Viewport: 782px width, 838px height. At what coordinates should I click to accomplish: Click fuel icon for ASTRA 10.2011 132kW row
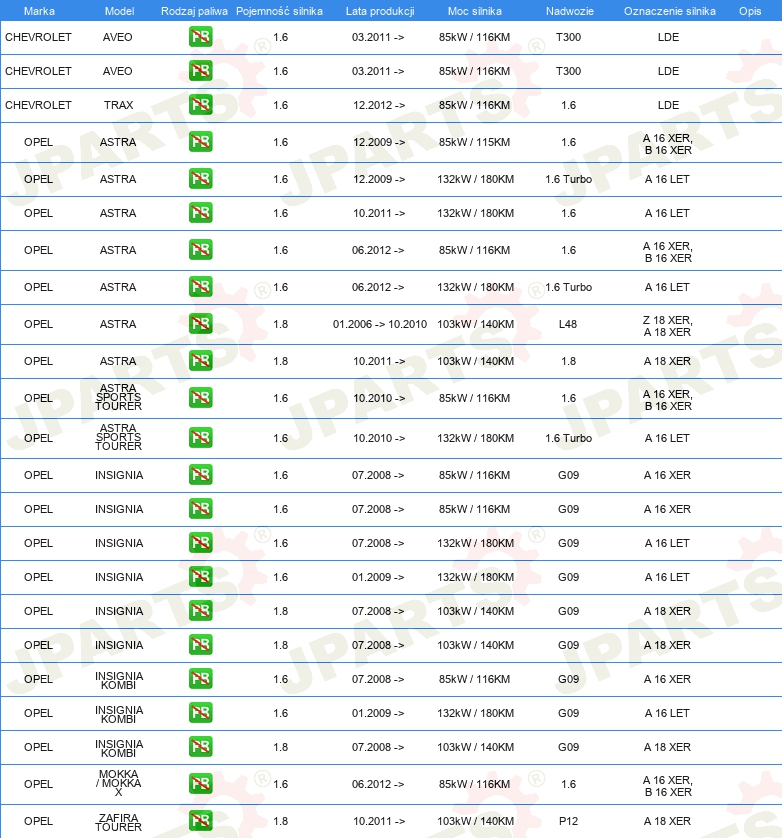coord(200,213)
